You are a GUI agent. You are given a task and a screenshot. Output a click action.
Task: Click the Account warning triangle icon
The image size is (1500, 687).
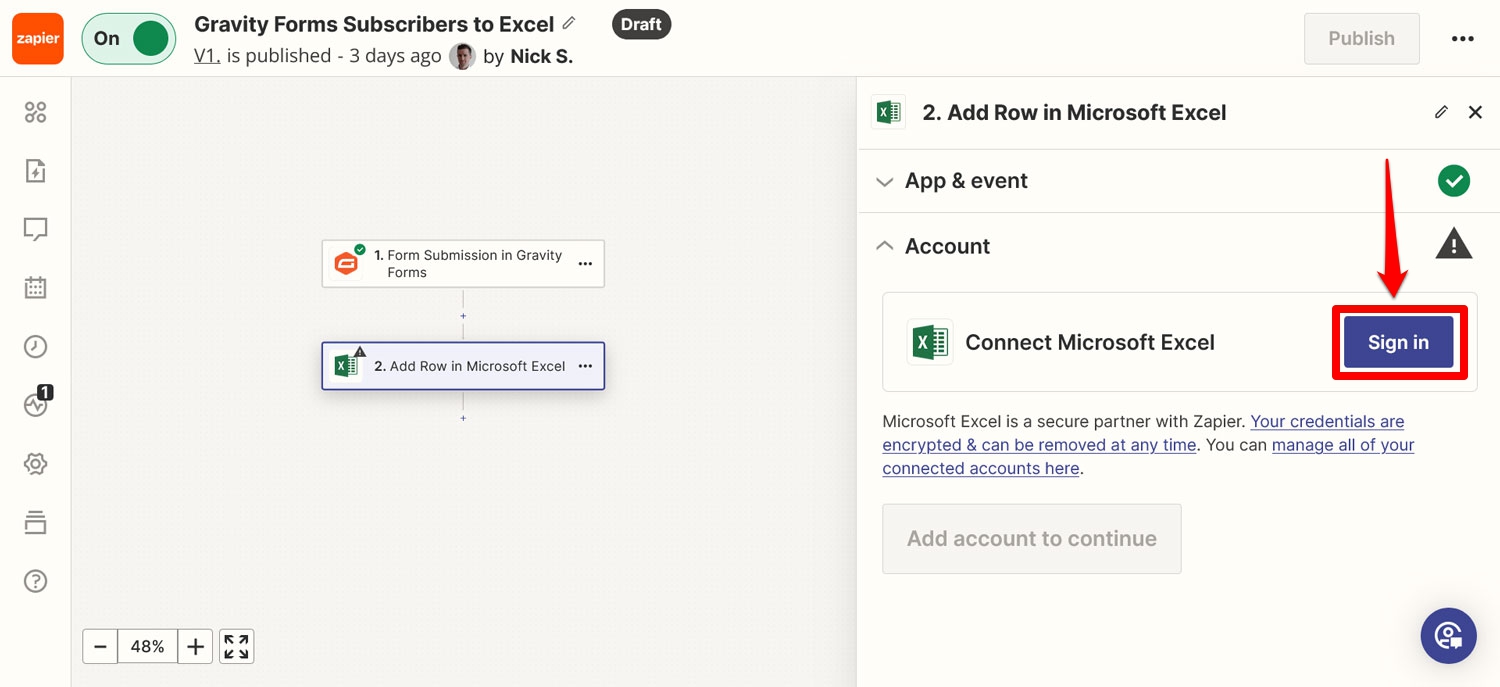click(x=1454, y=244)
